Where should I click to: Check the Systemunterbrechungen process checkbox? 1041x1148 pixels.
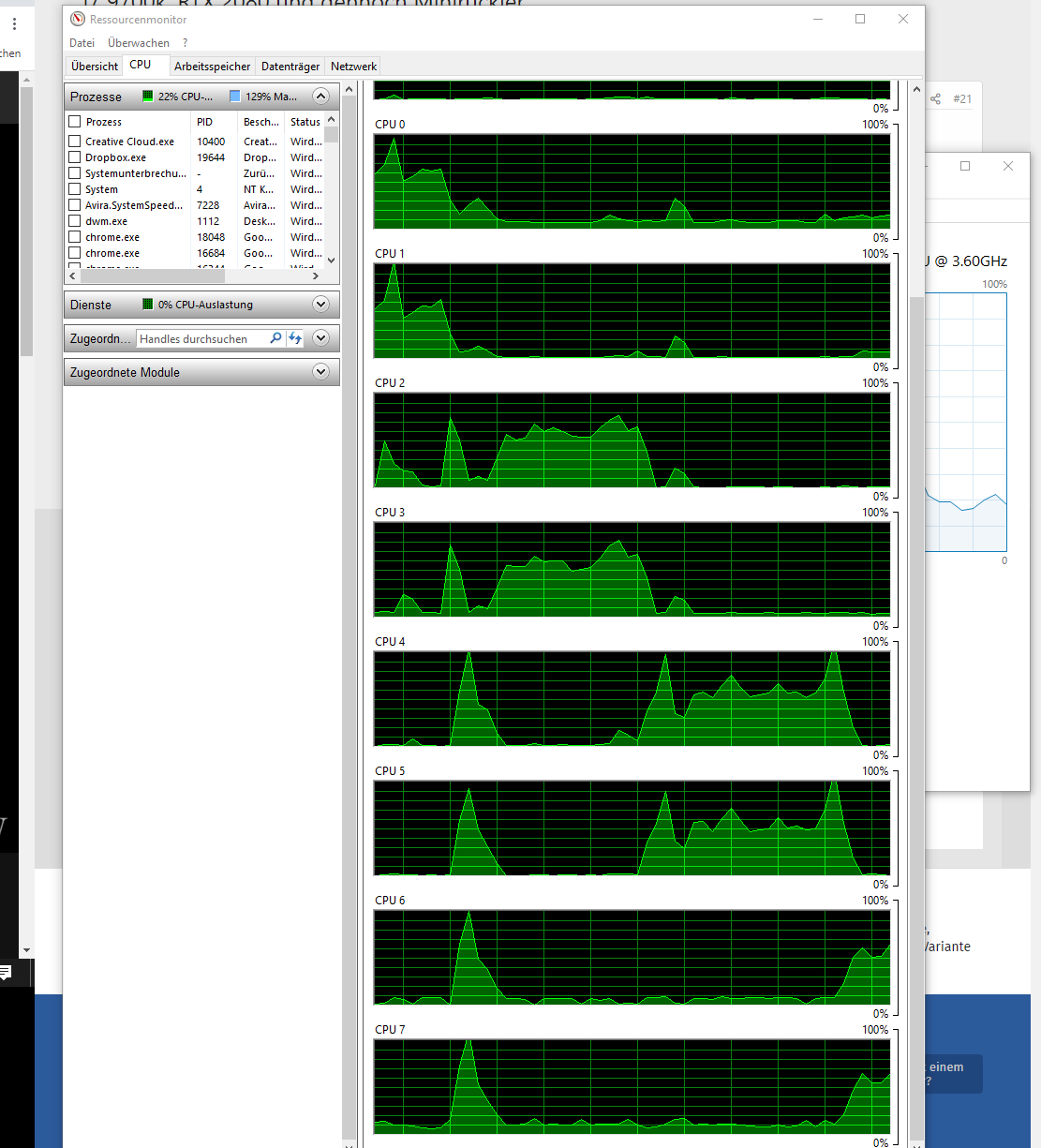[75, 173]
